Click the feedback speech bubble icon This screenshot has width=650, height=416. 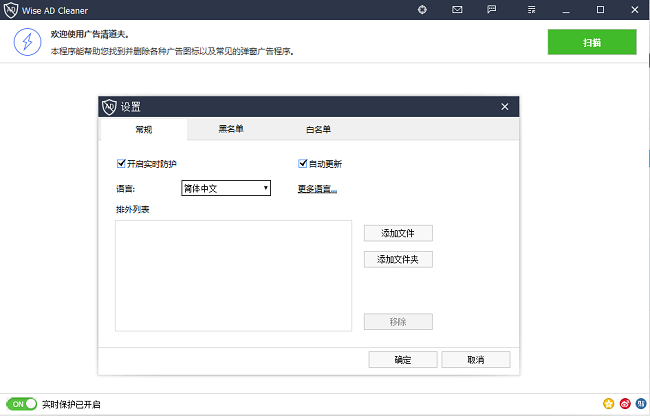[x=491, y=10]
